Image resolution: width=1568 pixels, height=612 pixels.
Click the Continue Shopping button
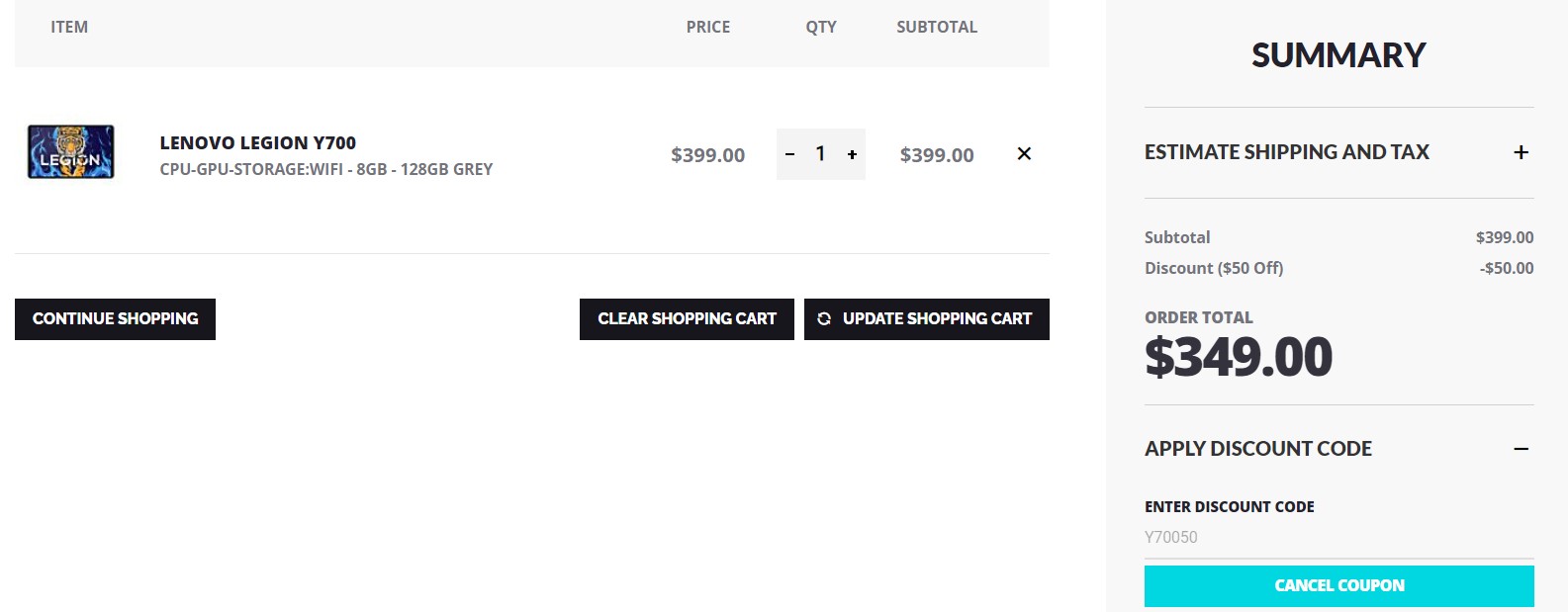[x=115, y=318]
